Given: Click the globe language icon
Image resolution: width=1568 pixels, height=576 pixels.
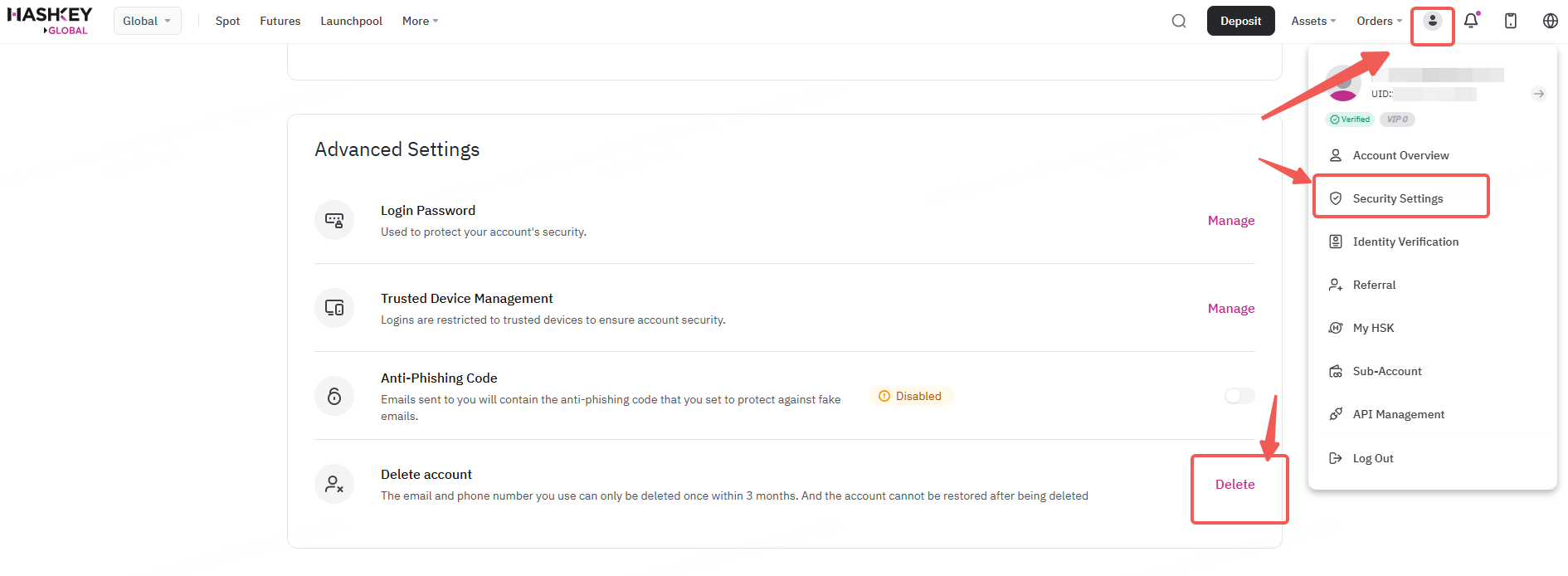Looking at the screenshot, I should point(1551,21).
